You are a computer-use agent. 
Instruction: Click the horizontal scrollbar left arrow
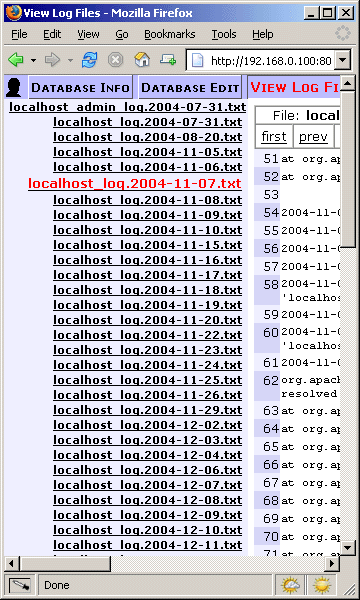(x=11, y=563)
